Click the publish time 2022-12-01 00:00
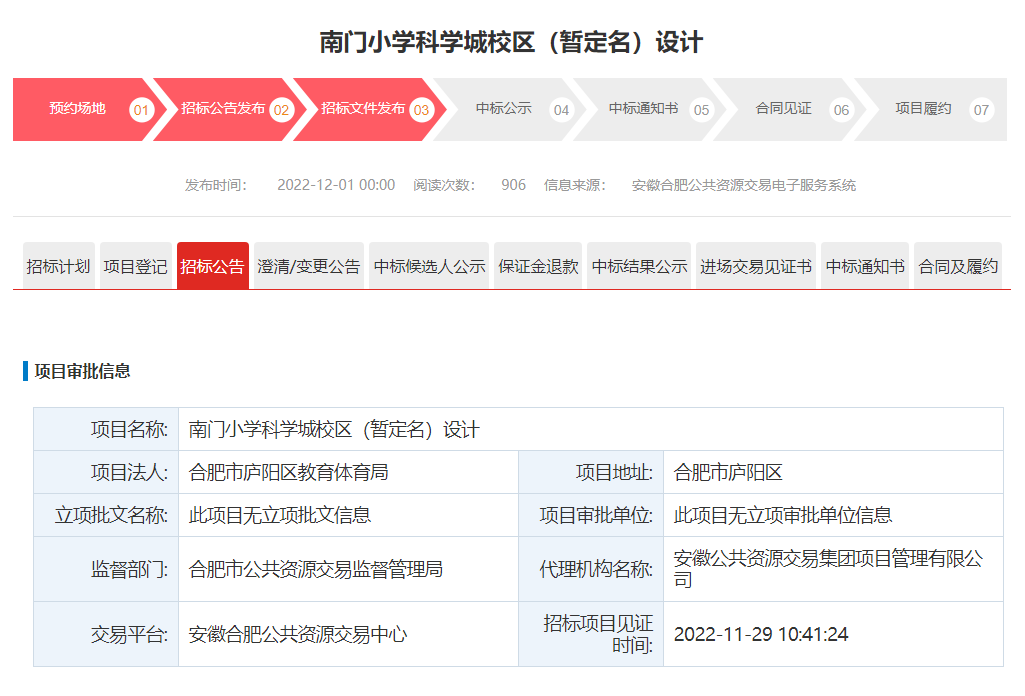This screenshot has width=1025, height=696. (336, 185)
